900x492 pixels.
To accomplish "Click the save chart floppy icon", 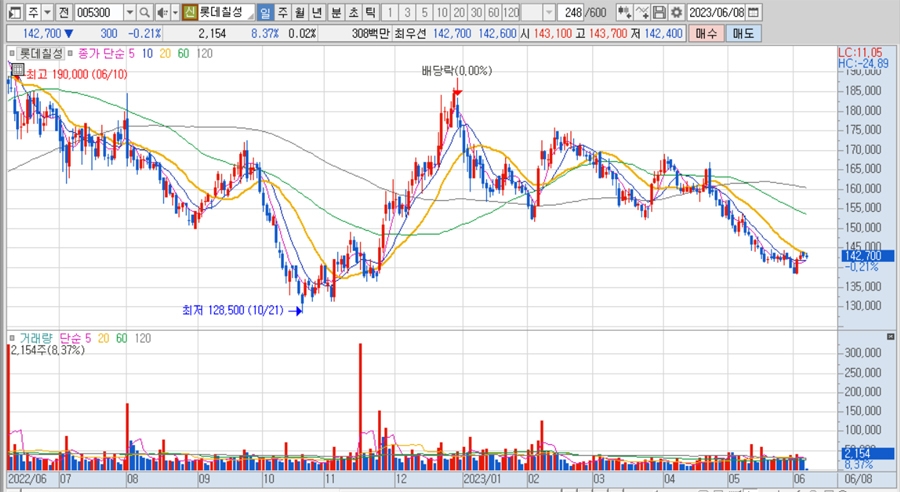I will 658,12.
